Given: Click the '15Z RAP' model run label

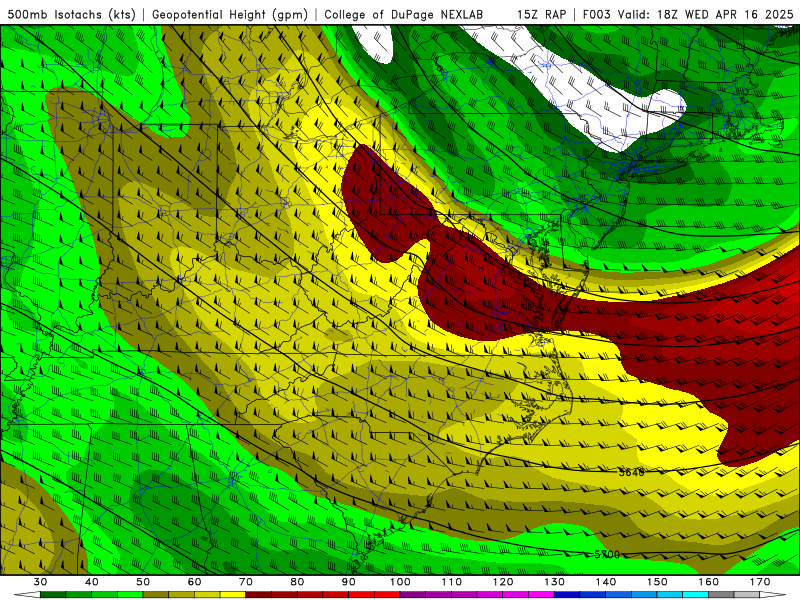Looking at the screenshot, I should [x=541, y=15].
